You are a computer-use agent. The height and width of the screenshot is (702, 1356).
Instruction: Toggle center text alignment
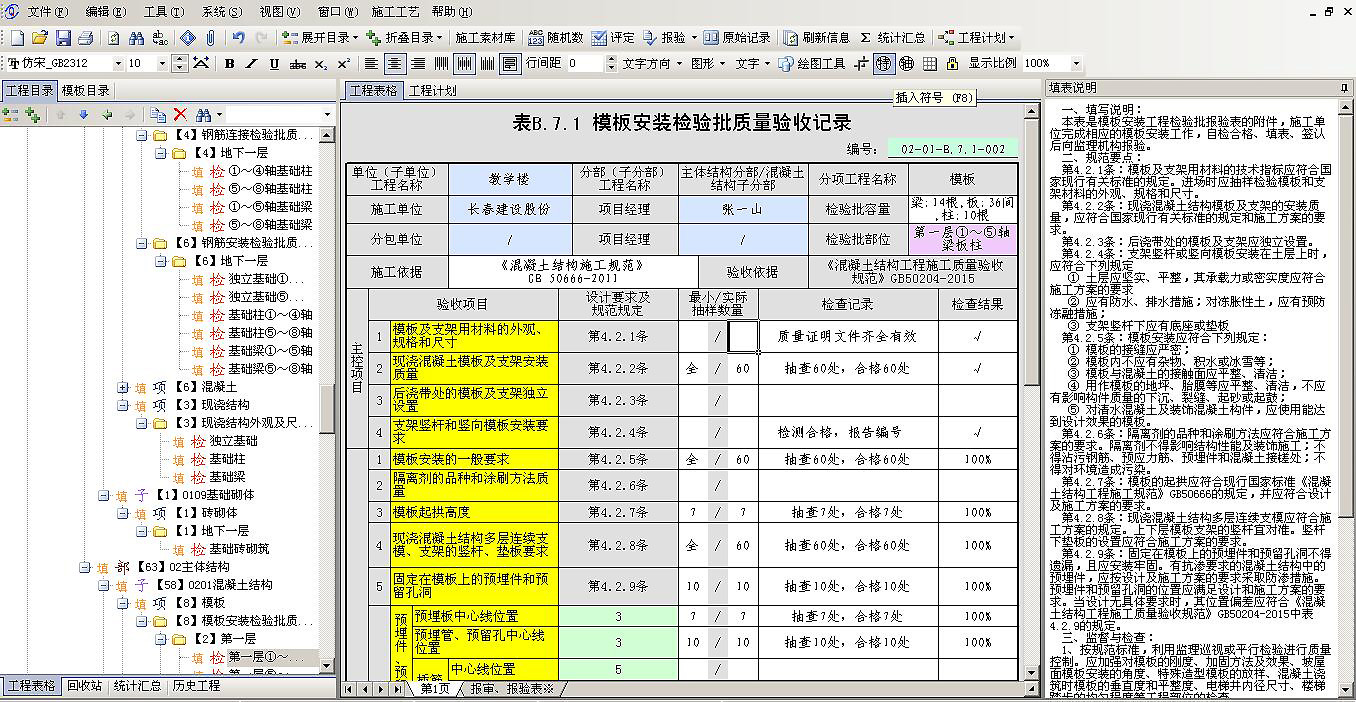(x=394, y=64)
